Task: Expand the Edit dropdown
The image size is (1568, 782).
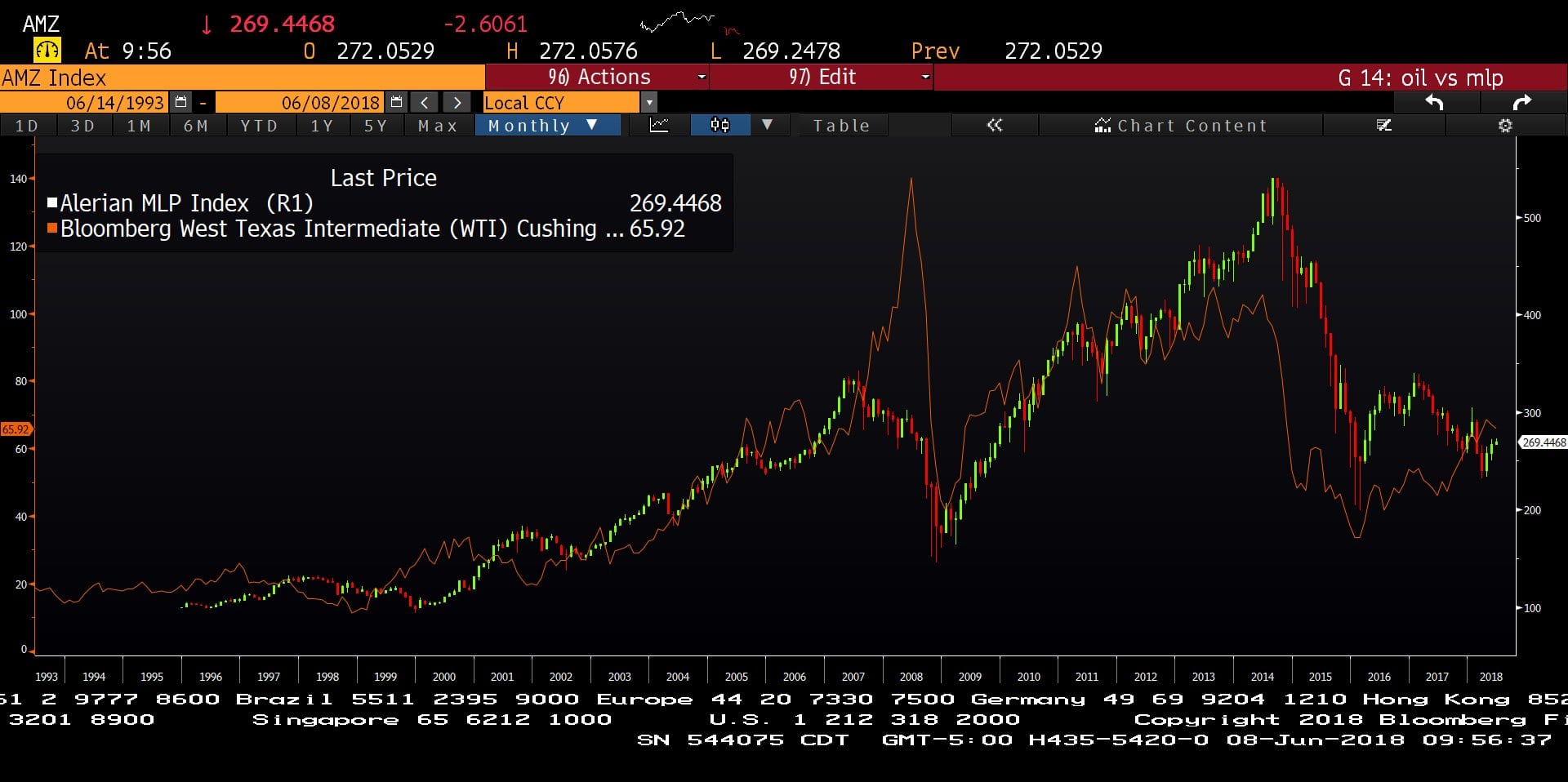Action: point(925,77)
